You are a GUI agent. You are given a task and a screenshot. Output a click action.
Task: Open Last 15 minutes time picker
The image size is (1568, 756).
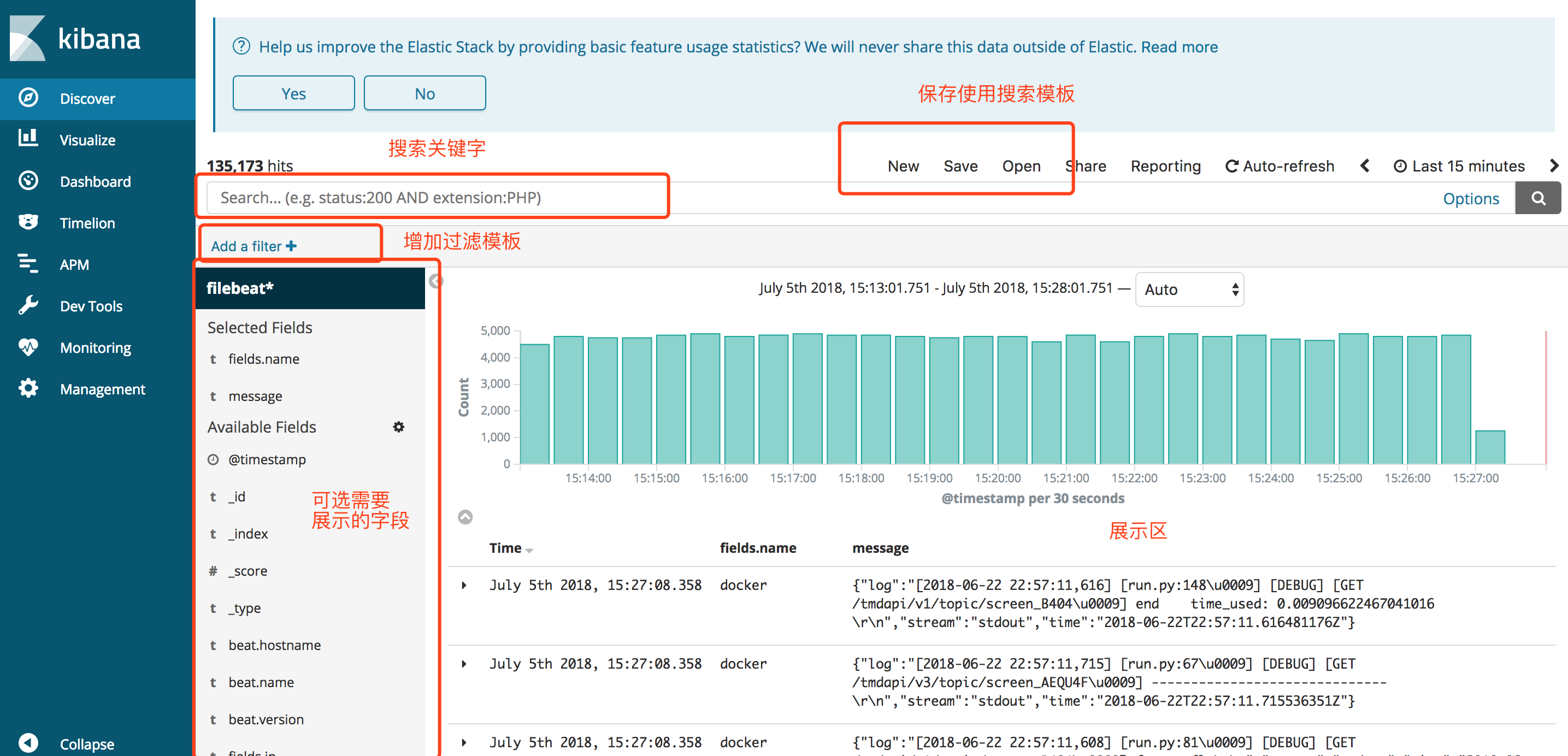[x=1458, y=166]
